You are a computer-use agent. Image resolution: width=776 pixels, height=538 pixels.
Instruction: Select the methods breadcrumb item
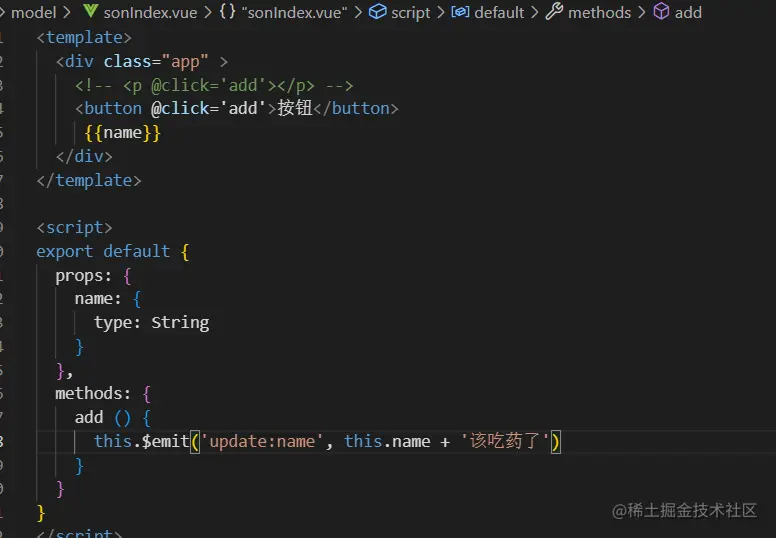(x=599, y=12)
